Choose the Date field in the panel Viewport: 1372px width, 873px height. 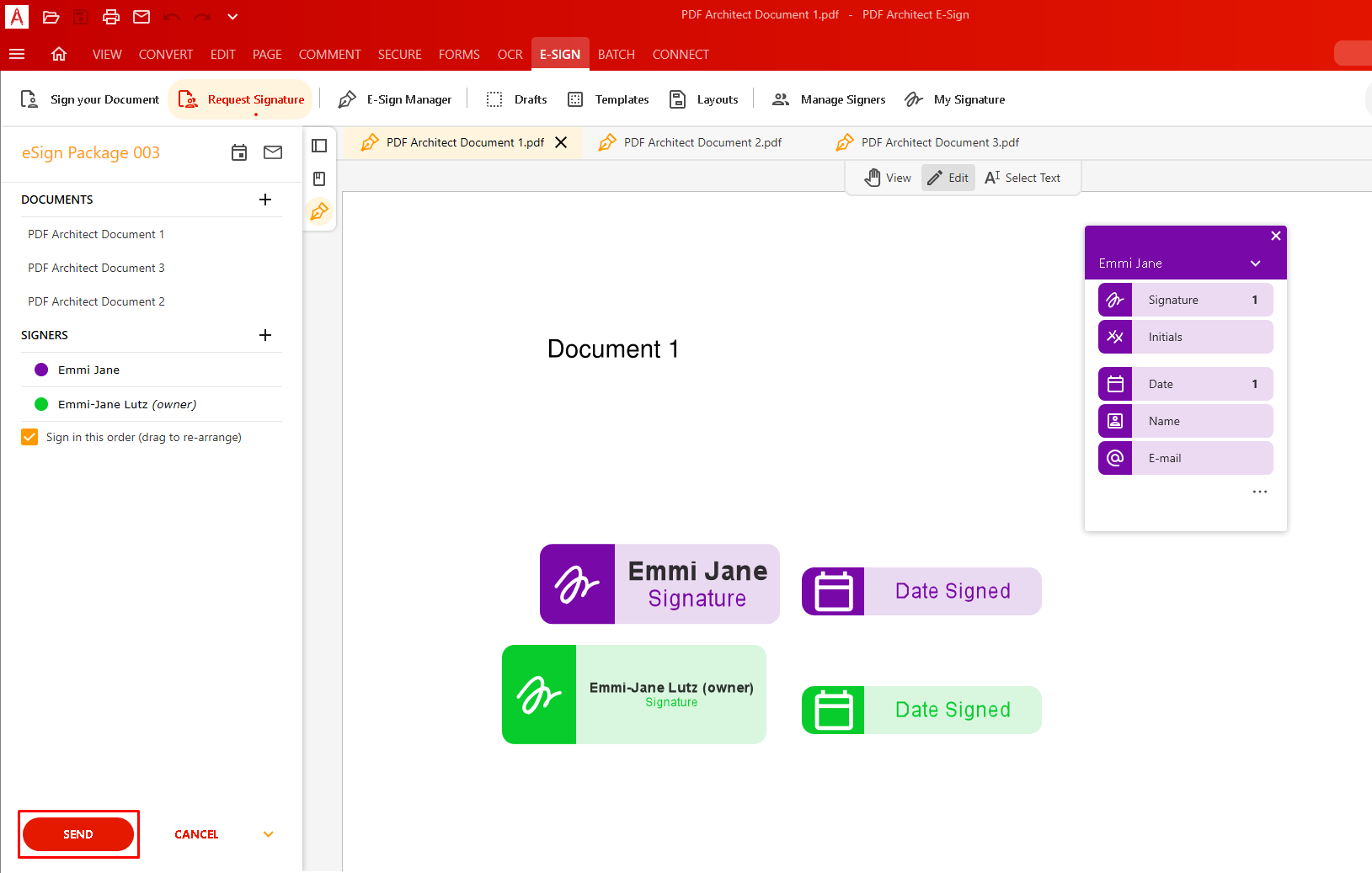pyautogui.click(x=1186, y=384)
